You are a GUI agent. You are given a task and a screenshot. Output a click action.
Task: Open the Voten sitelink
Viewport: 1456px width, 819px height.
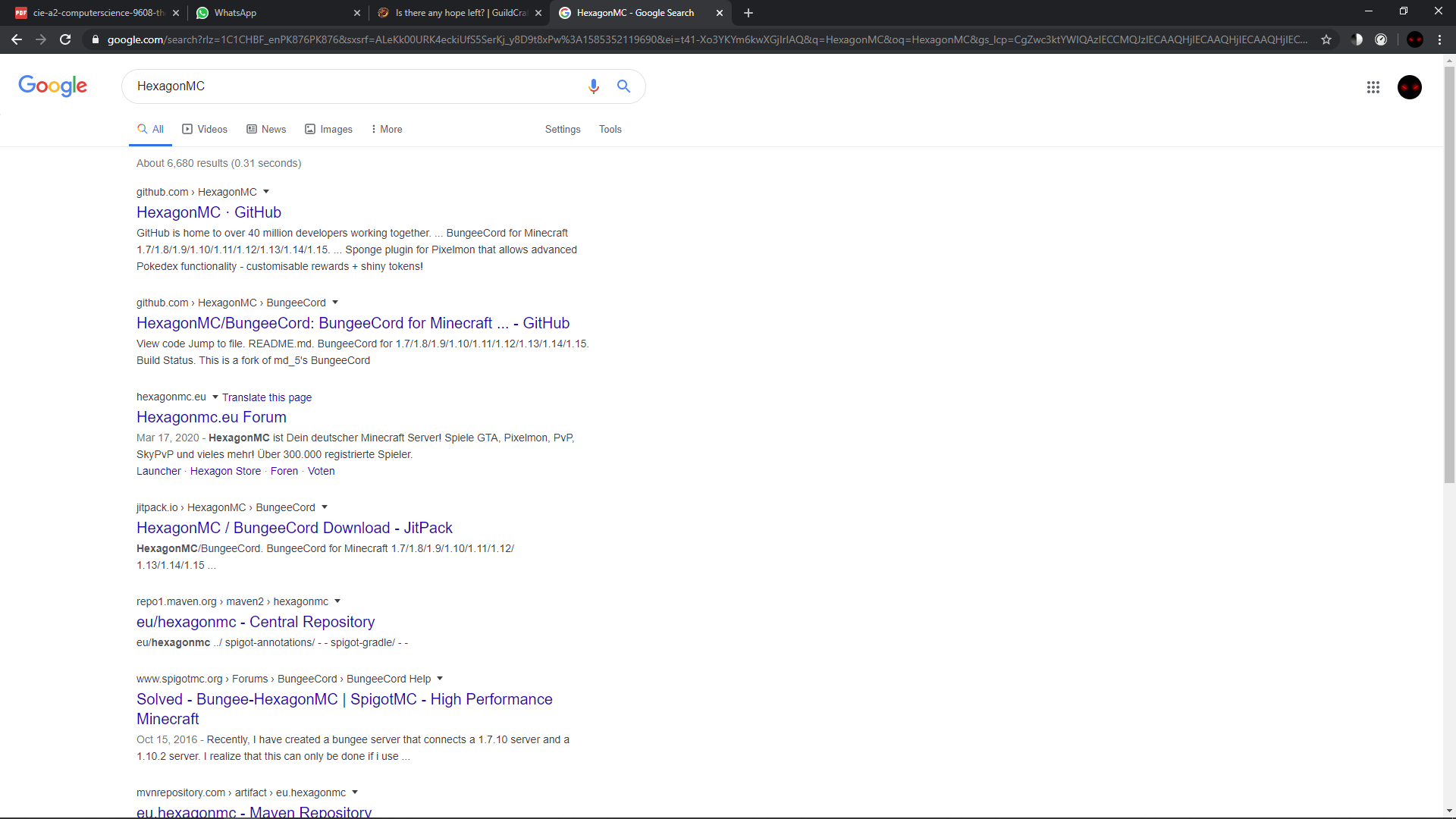(322, 471)
